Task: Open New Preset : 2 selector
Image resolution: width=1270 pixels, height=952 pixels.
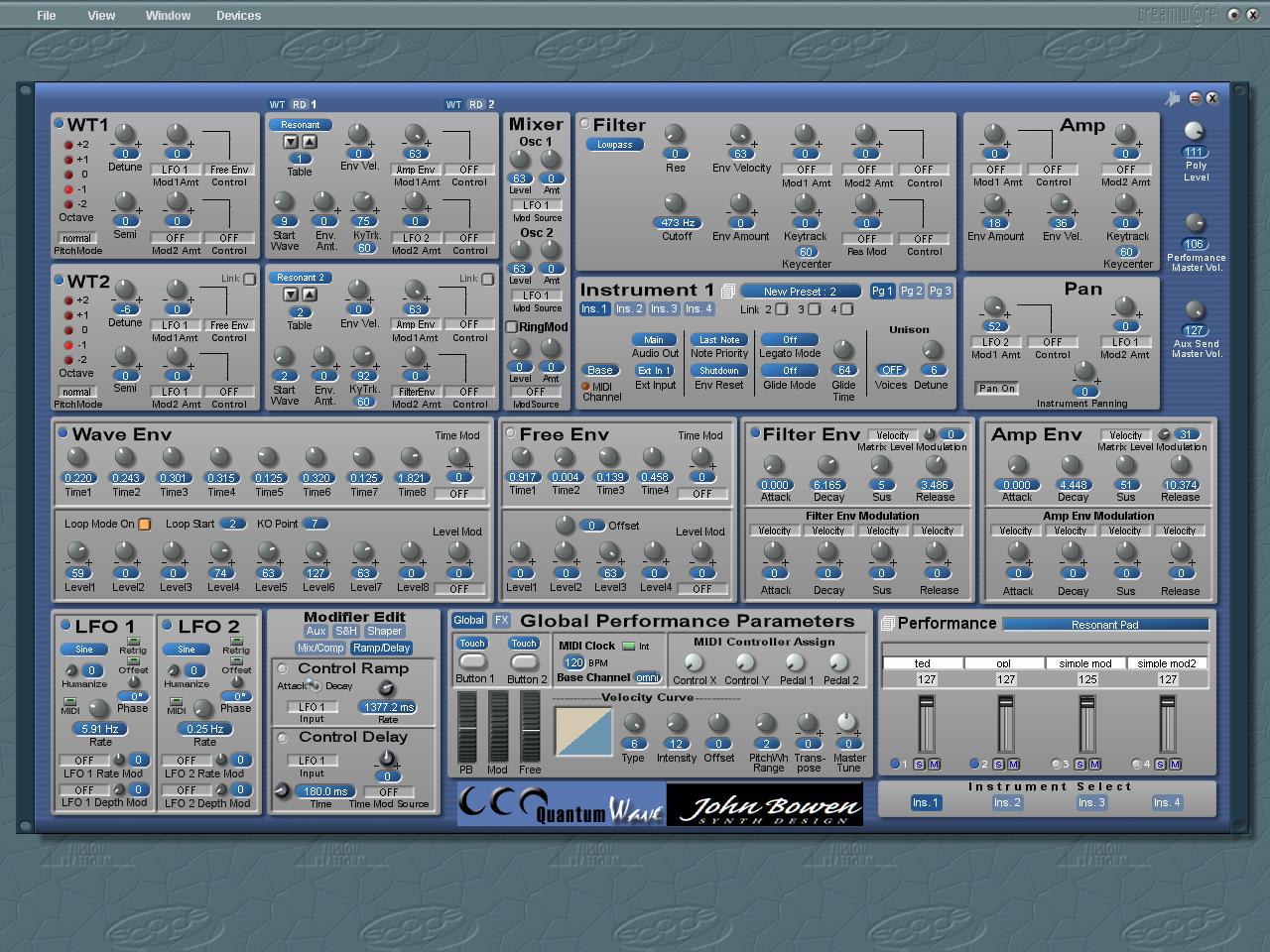Action: (801, 292)
